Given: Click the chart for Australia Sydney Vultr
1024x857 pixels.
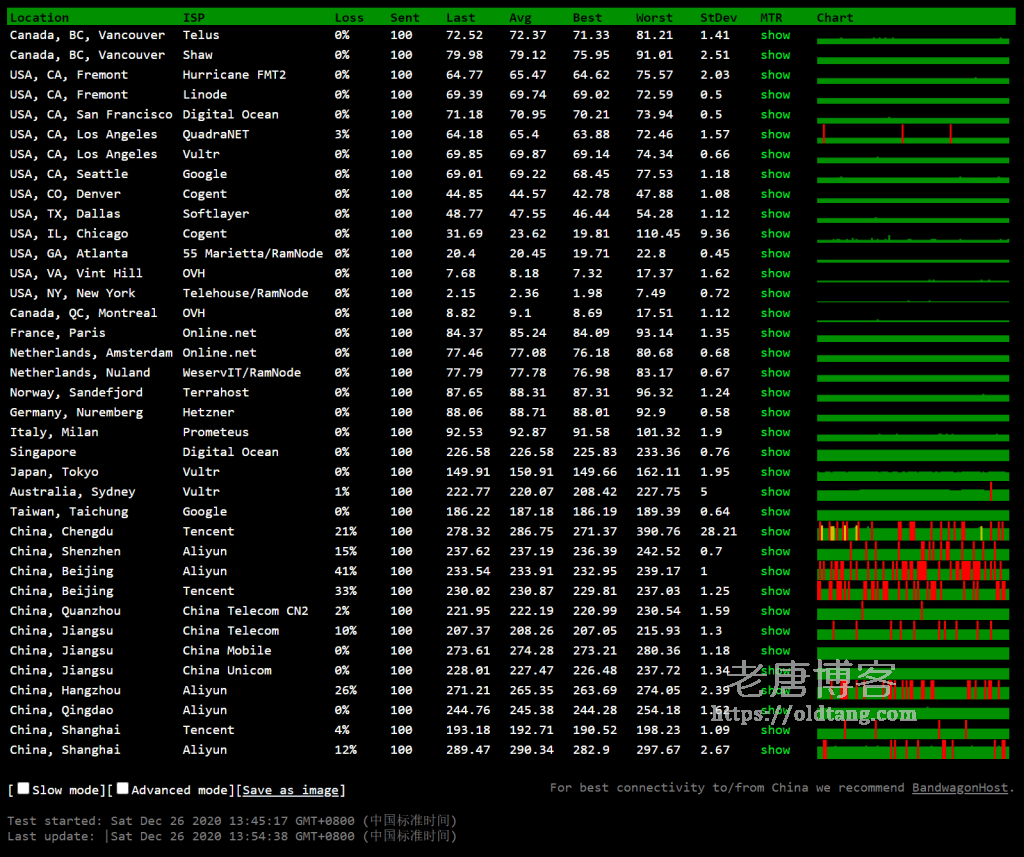Looking at the screenshot, I should (x=912, y=492).
